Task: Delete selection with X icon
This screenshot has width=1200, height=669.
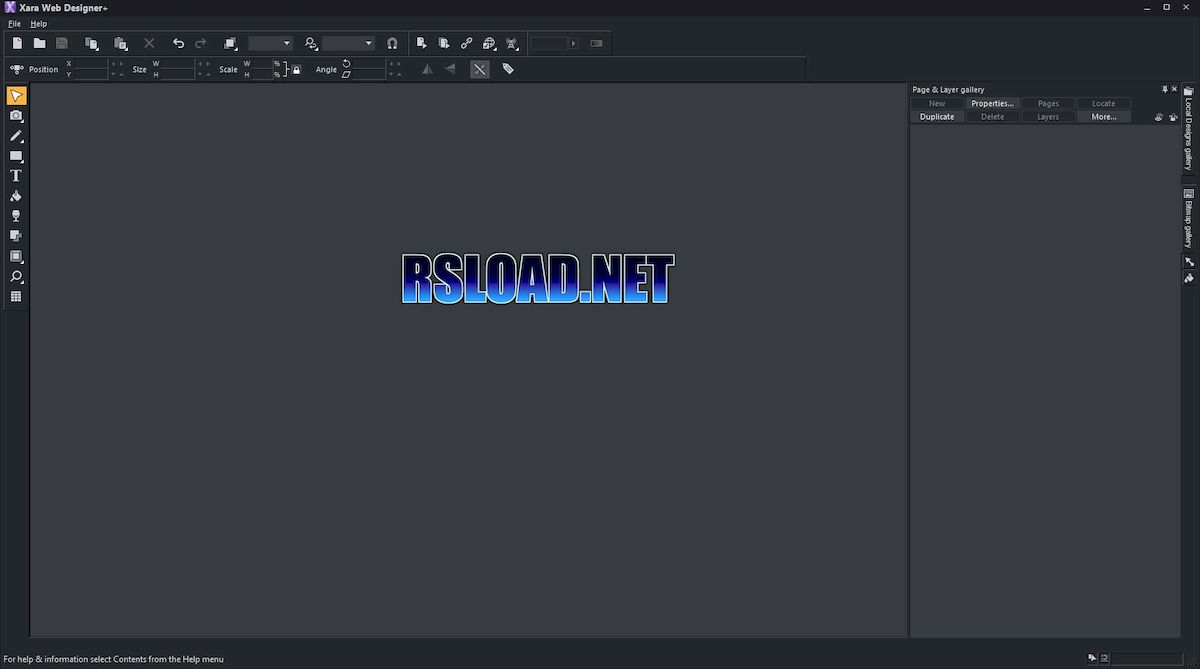Action: (x=149, y=43)
